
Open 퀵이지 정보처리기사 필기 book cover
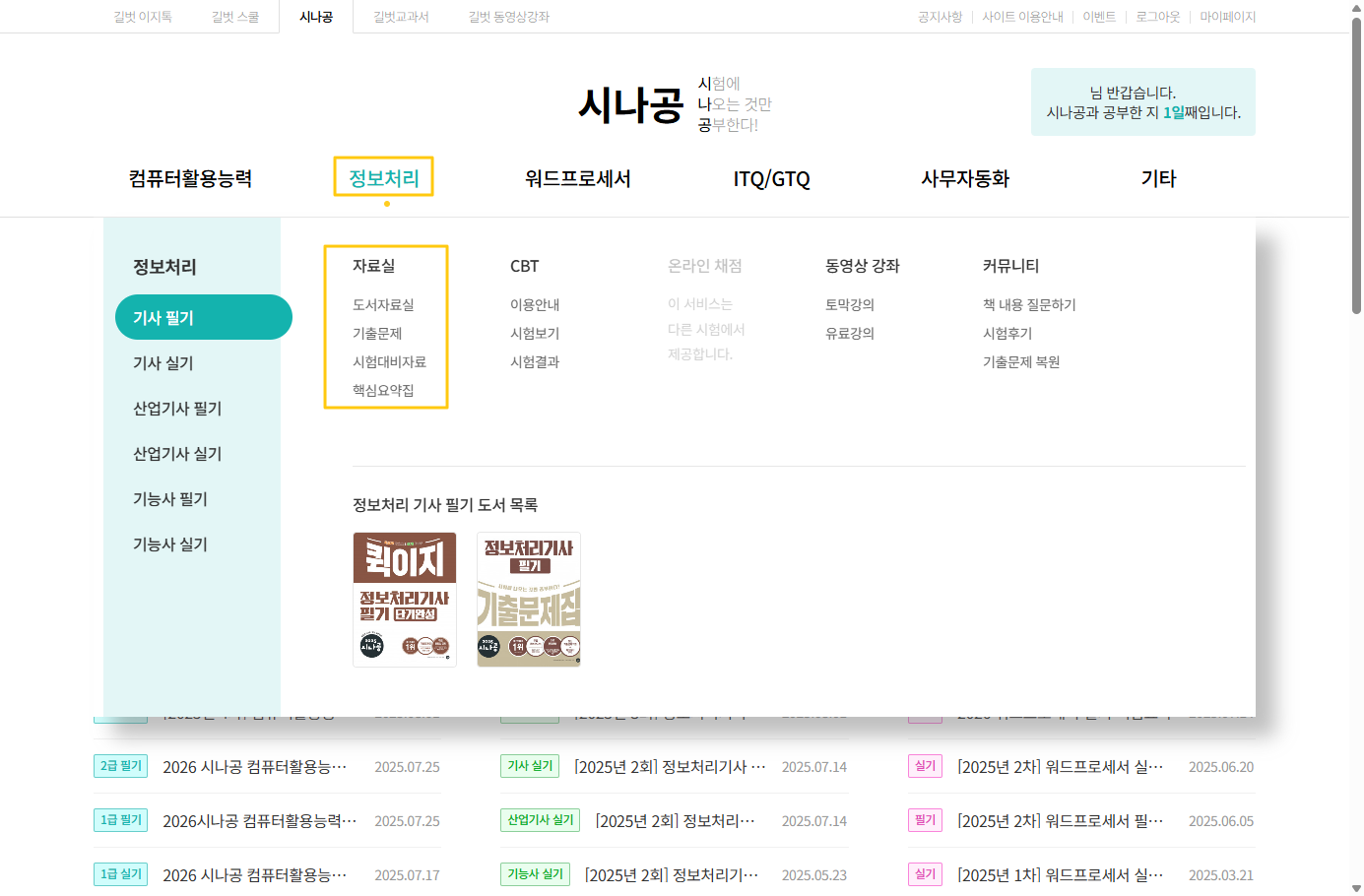pos(405,600)
